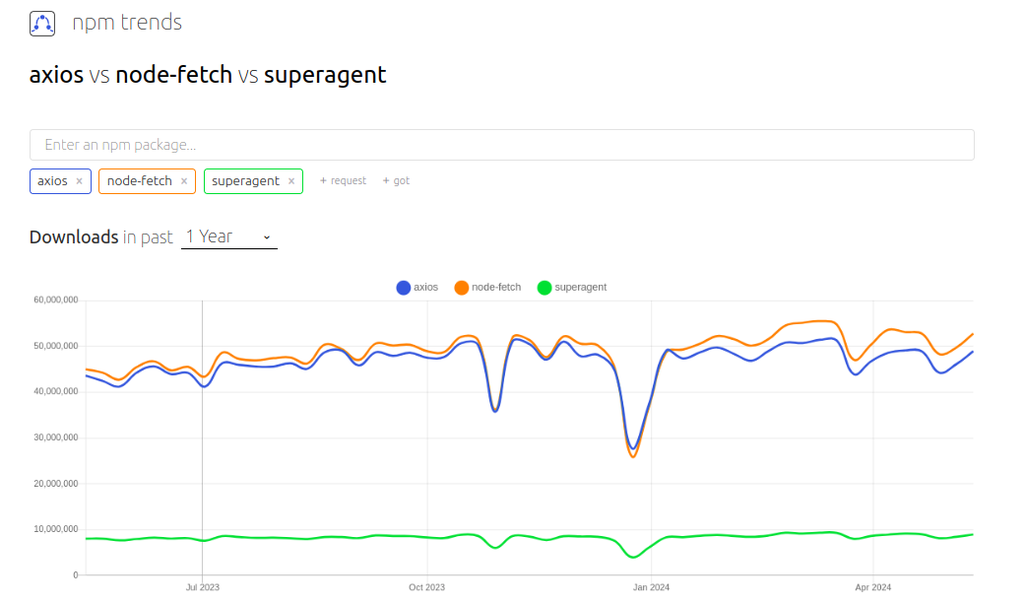Click the axios tag label
This screenshot has width=1024, height=604.
coord(53,181)
